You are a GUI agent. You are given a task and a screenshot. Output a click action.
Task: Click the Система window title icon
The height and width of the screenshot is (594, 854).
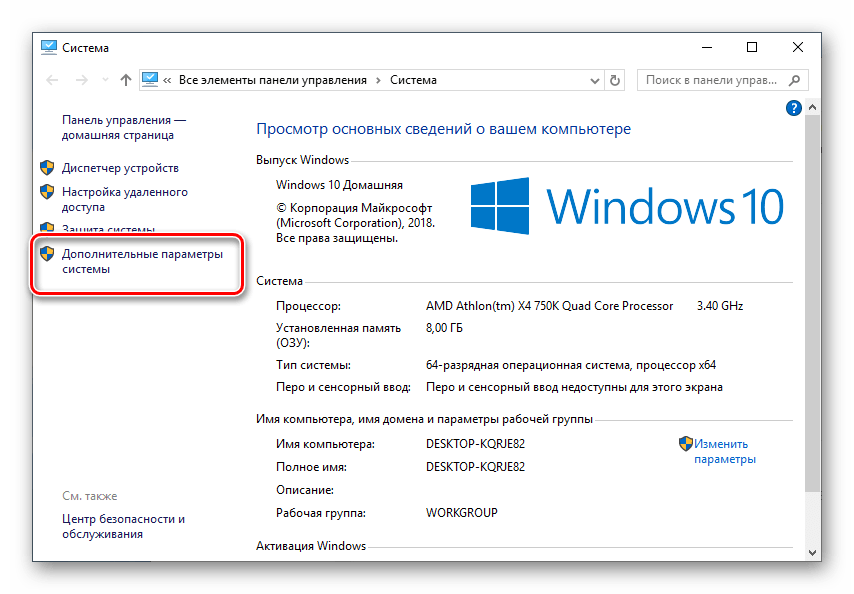click(48, 47)
